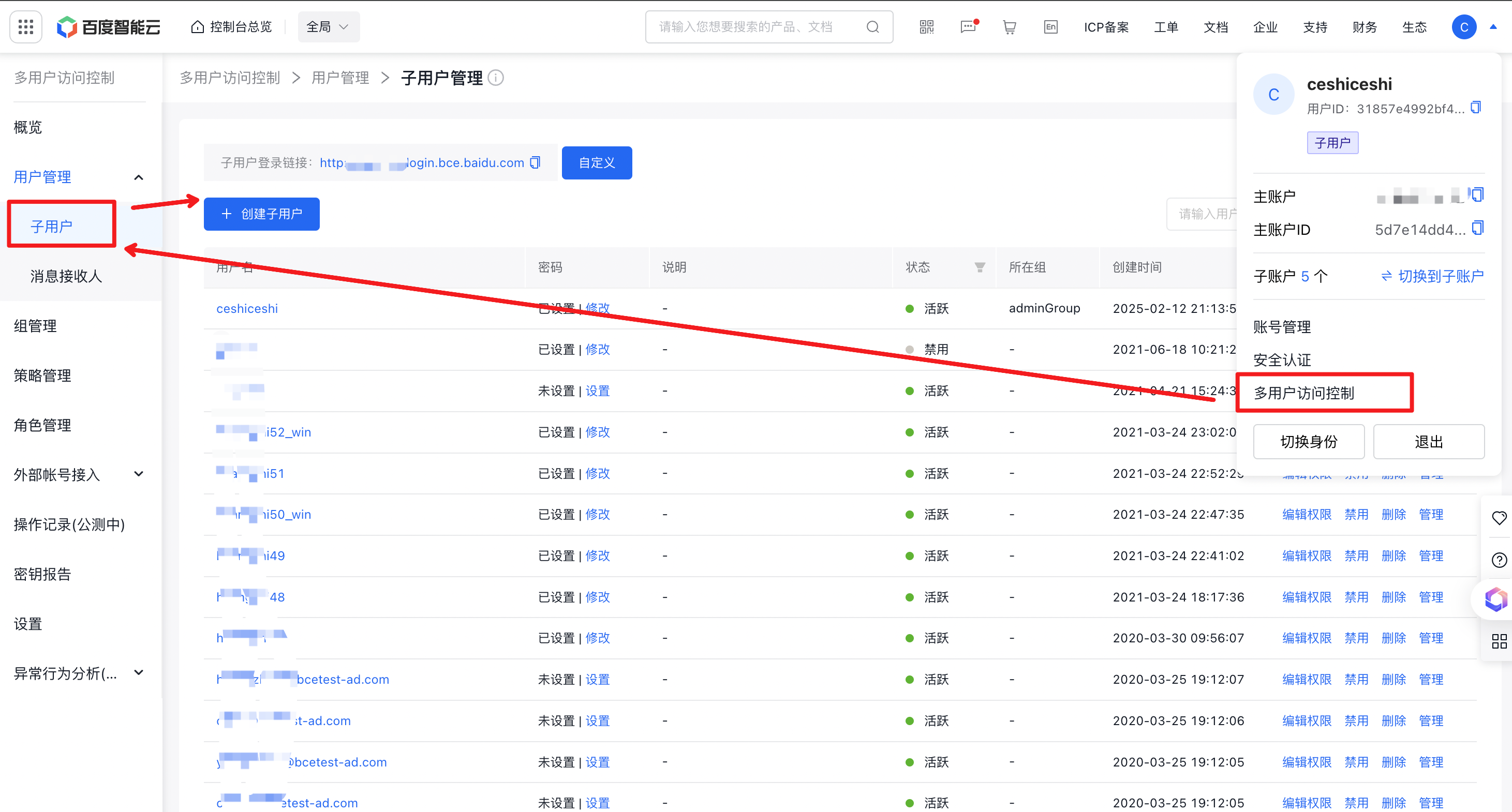Open 策略管理 in the sidebar
1512x812 pixels.
[43, 375]
